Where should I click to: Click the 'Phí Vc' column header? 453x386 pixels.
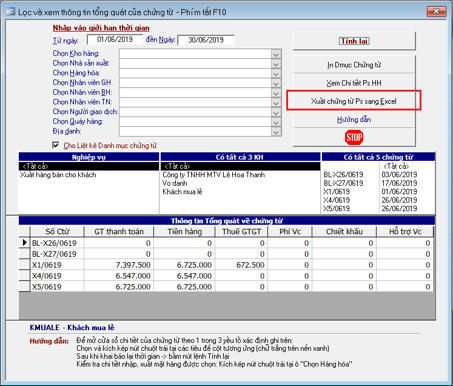pos(290,231)
